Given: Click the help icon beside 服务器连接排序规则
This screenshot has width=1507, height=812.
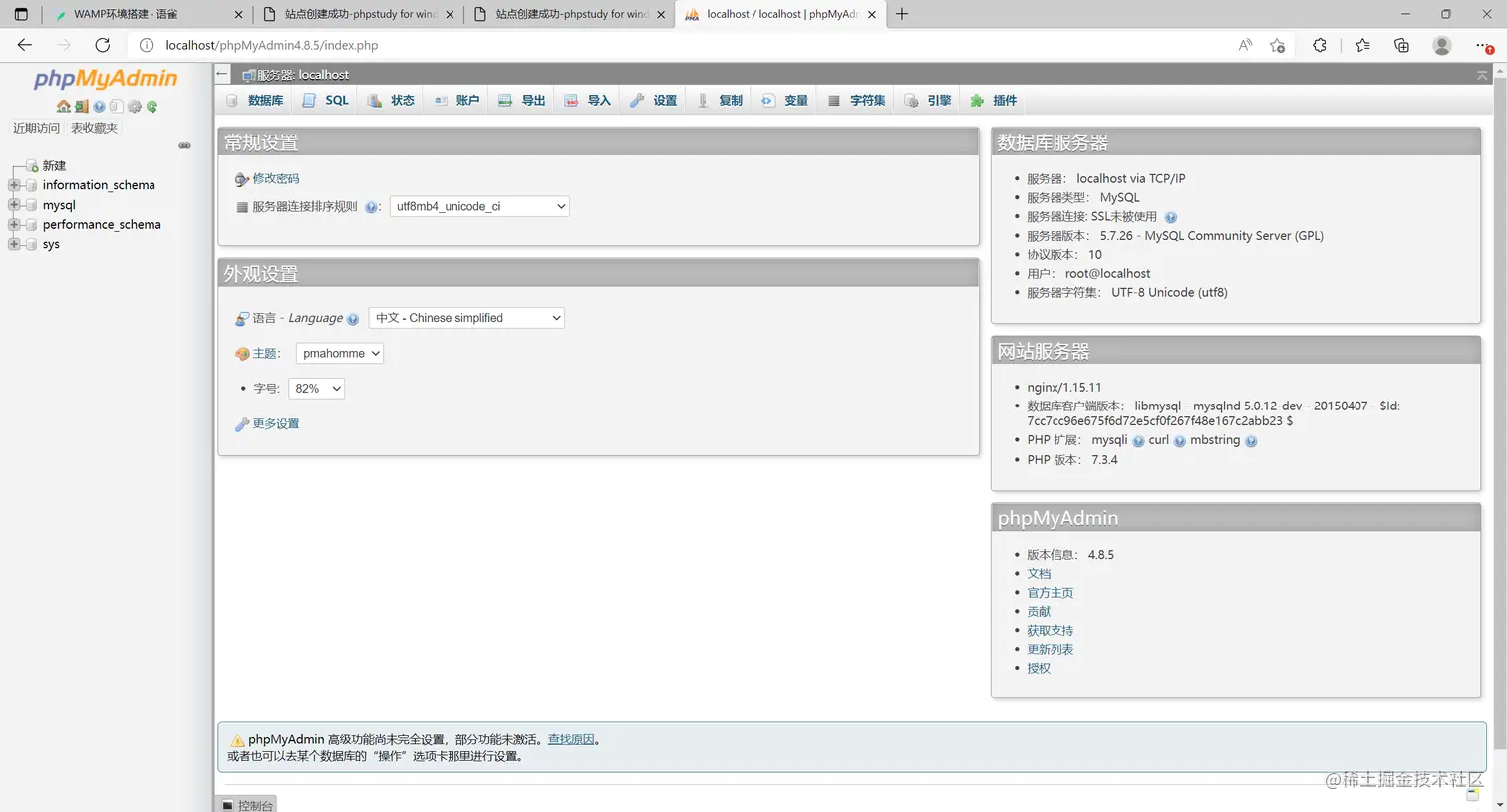Looking at the screenshot, I should coord(371,207).
